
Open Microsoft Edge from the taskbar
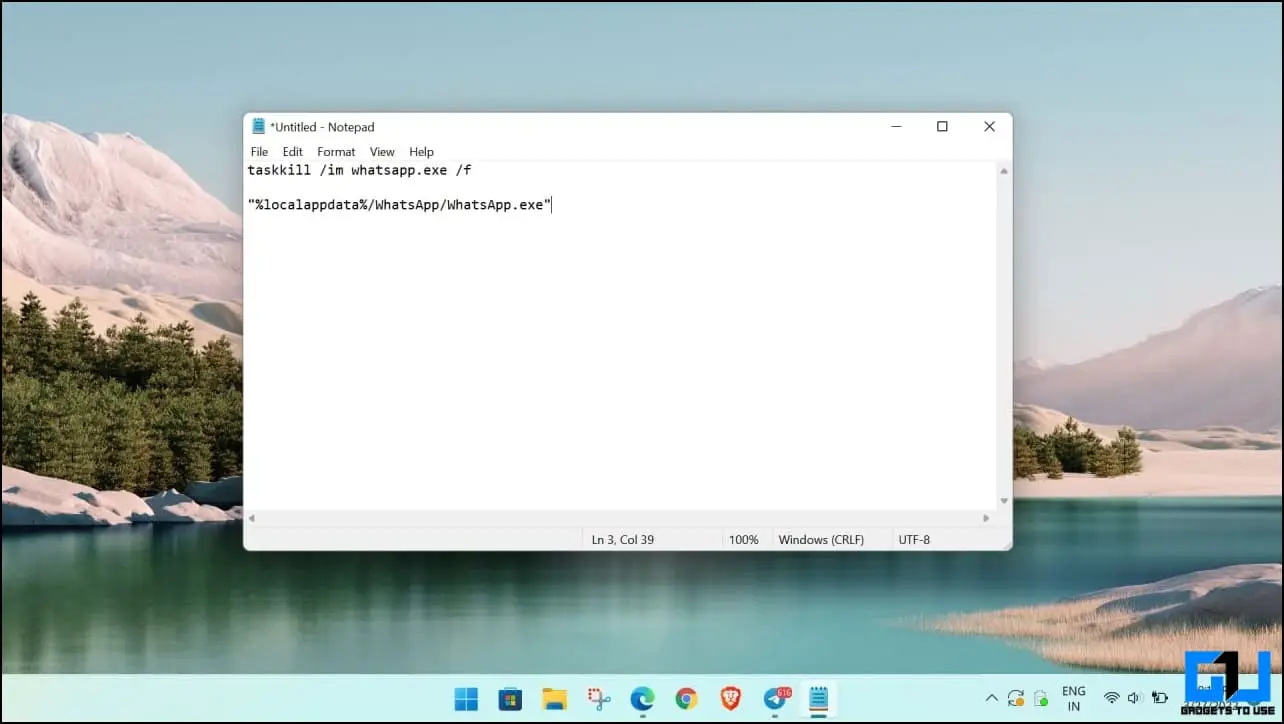[x=642, y=698]
